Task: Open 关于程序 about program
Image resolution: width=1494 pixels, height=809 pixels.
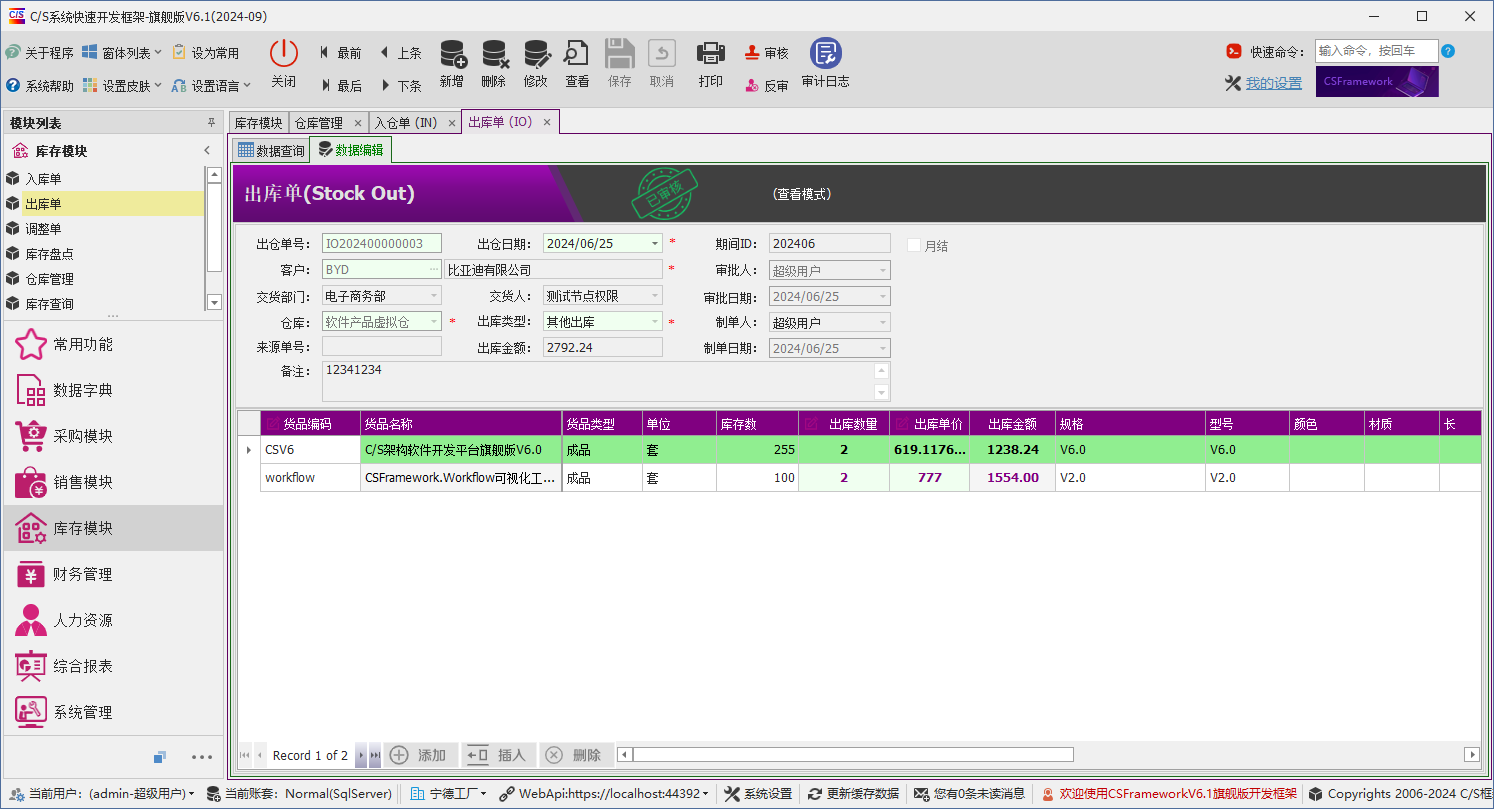Action: pos(39,53)
